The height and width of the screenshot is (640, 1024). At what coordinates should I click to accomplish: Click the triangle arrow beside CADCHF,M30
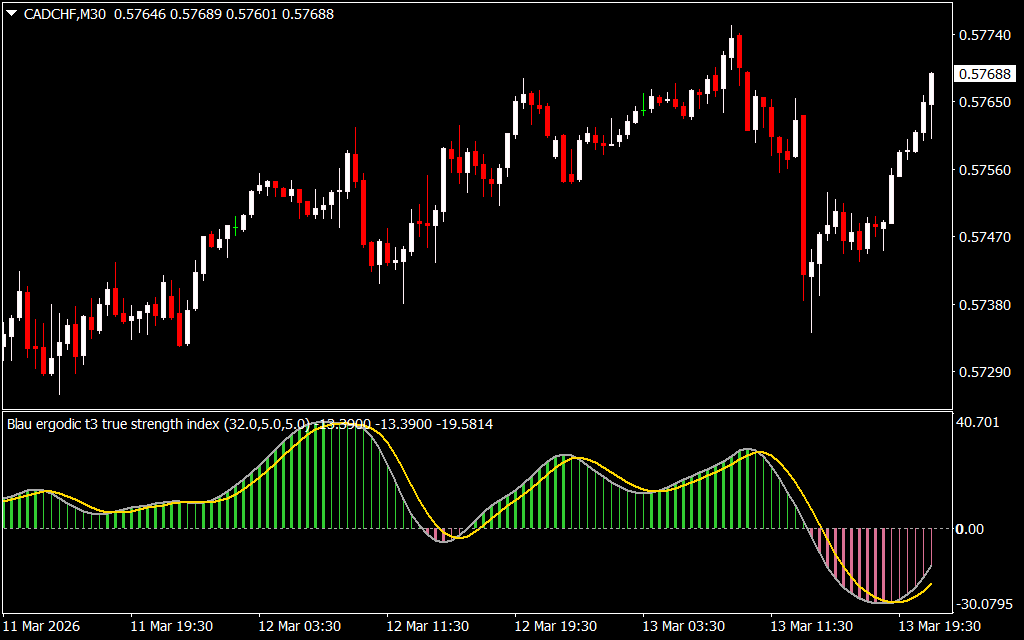[11, 14]
